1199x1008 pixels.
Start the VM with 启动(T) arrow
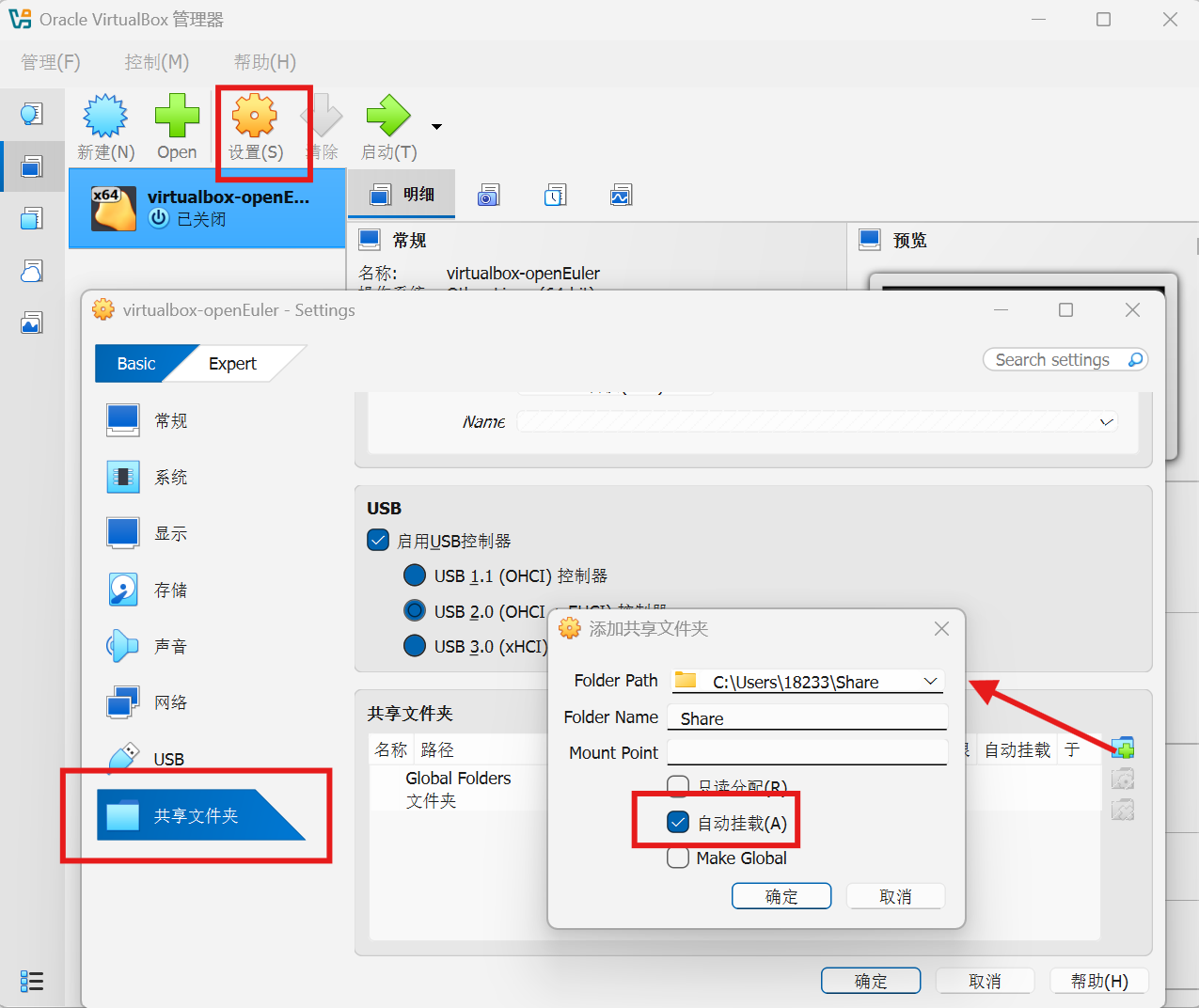tap(388, 117)
